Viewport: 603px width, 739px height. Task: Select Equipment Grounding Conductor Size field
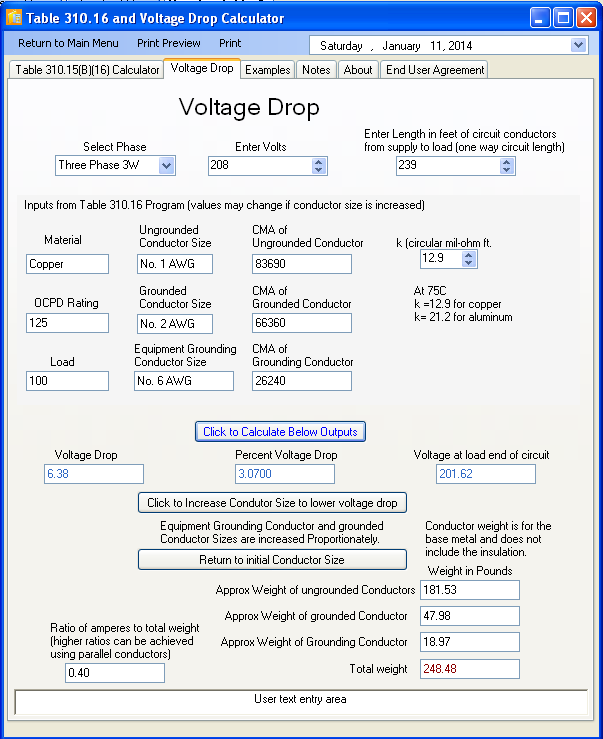[x=184, y=381]
